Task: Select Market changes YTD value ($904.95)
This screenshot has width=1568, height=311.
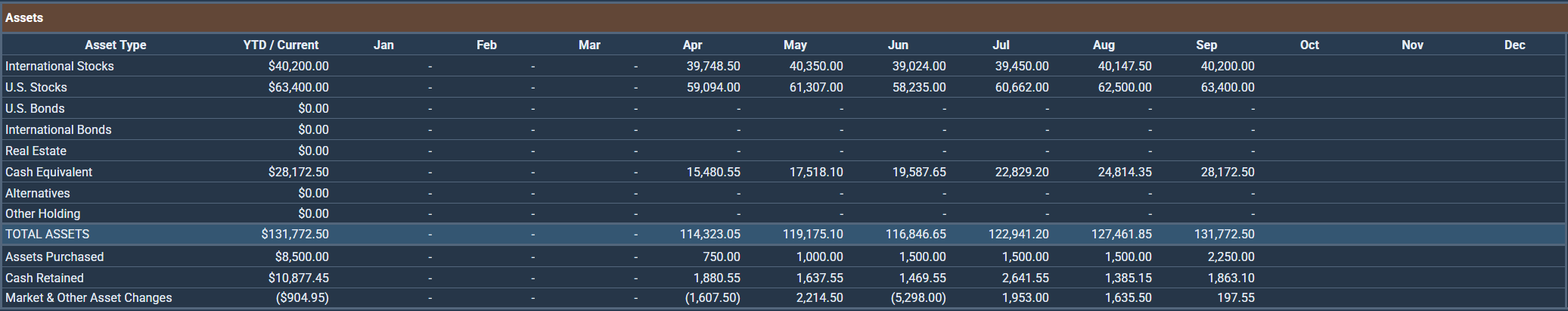Action: click(303, 297)
